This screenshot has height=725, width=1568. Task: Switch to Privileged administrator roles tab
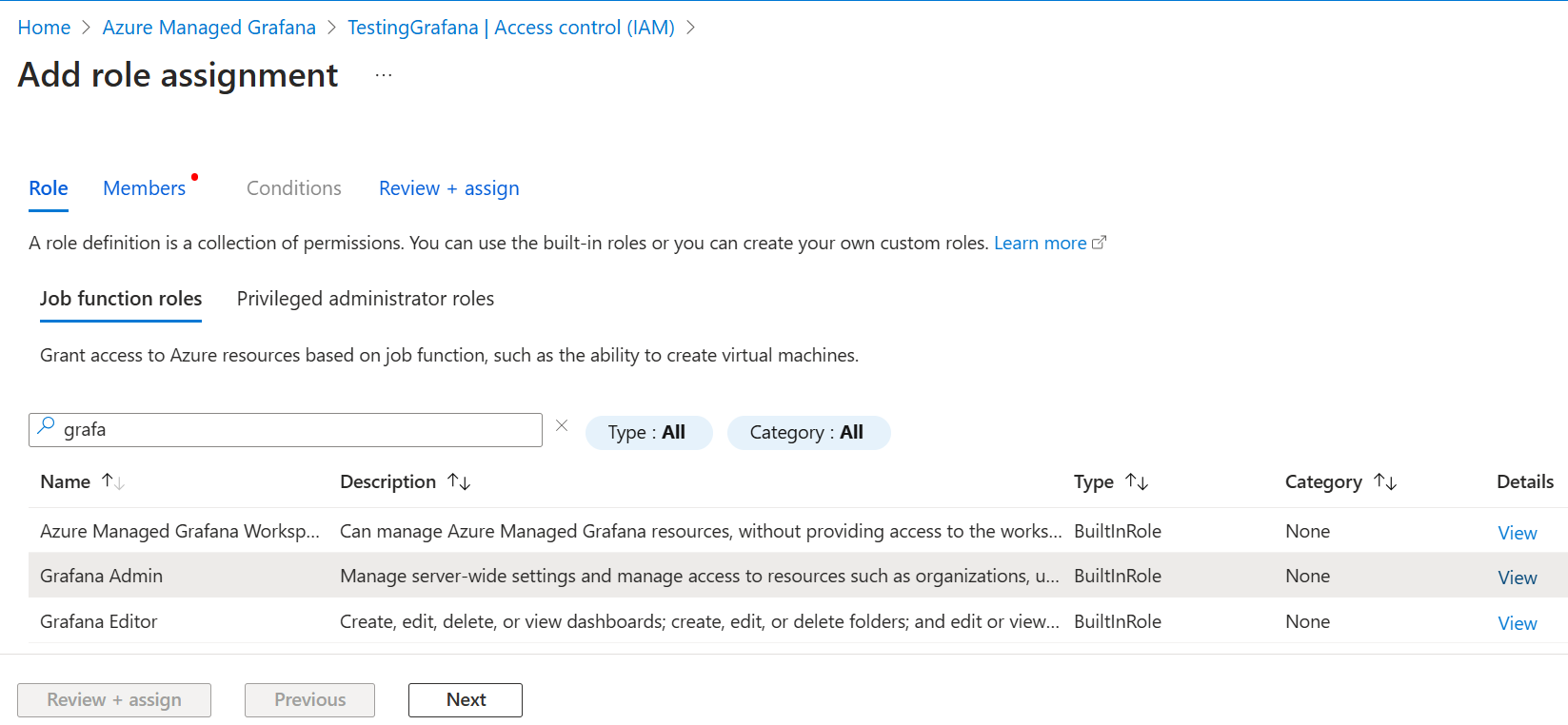(366, 299)
